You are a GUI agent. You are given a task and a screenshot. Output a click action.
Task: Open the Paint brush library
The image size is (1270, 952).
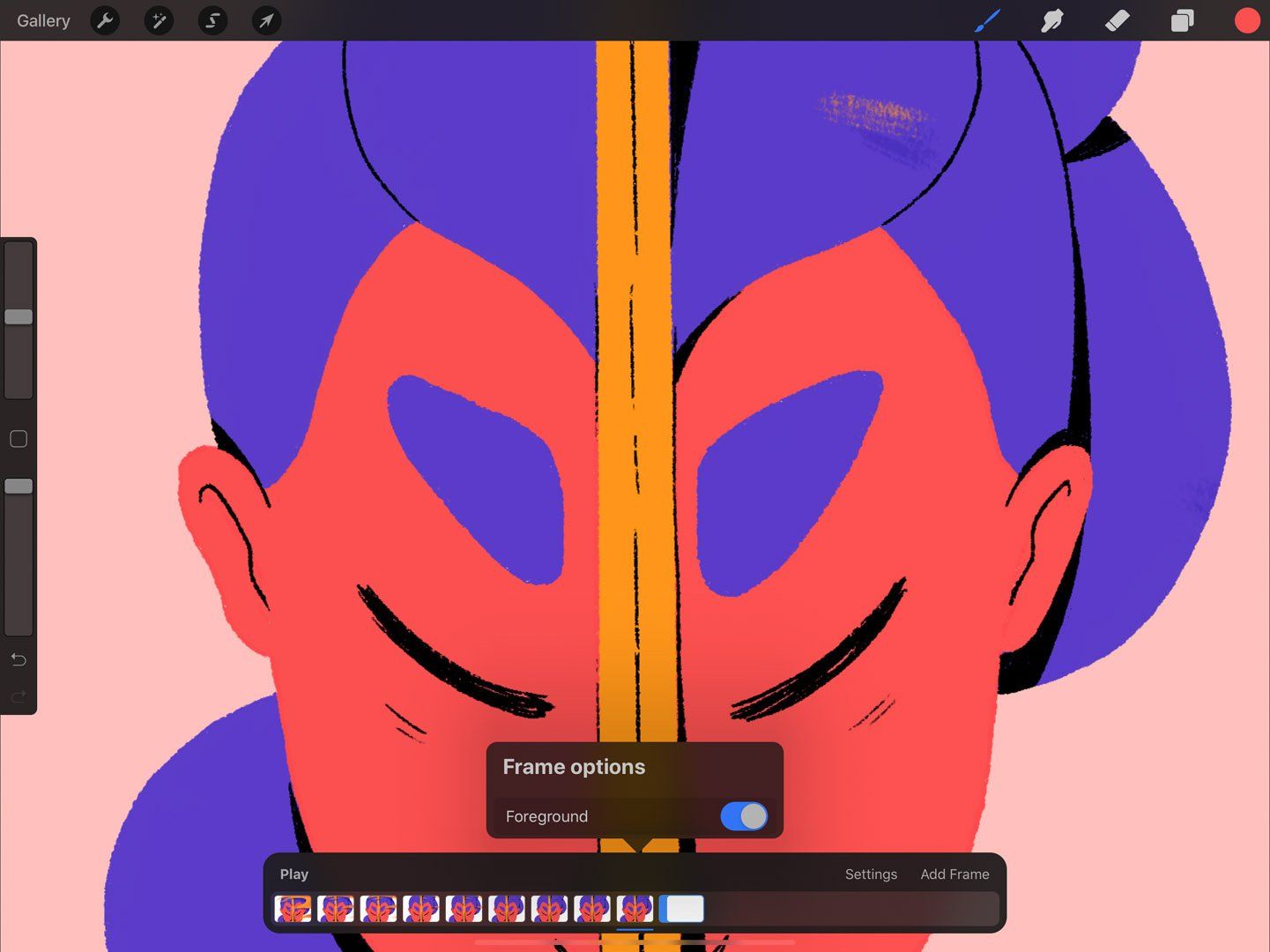(x=986, y=20)
